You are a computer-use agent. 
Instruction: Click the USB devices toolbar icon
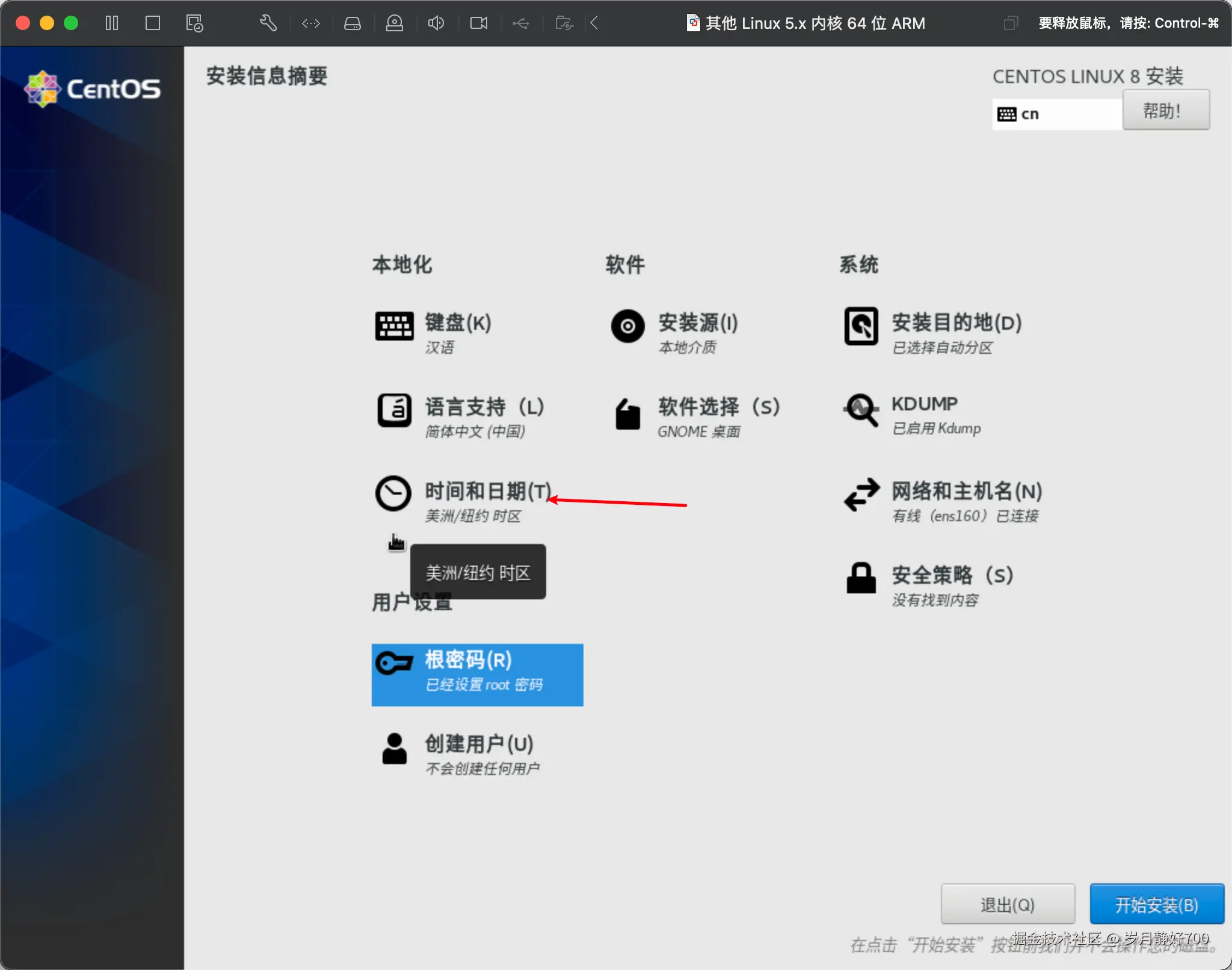pyautogui.click(x=520, y=23)
